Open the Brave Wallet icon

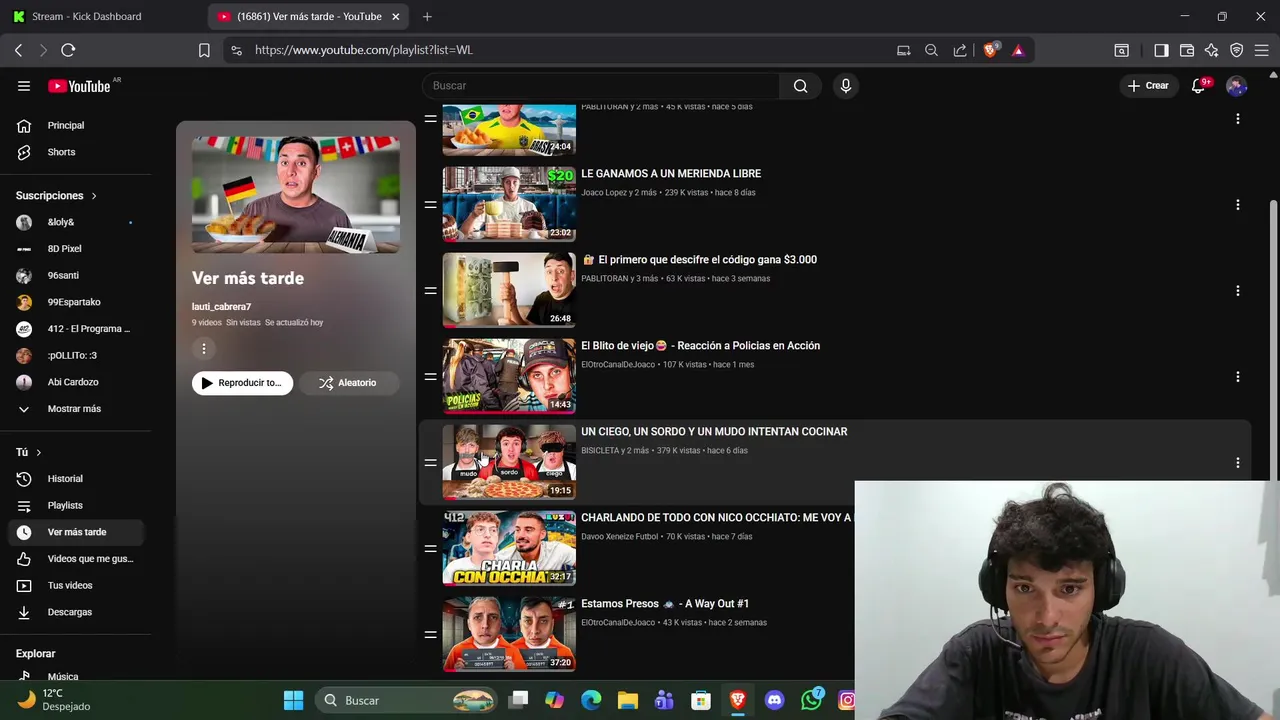coord(1187,50)
